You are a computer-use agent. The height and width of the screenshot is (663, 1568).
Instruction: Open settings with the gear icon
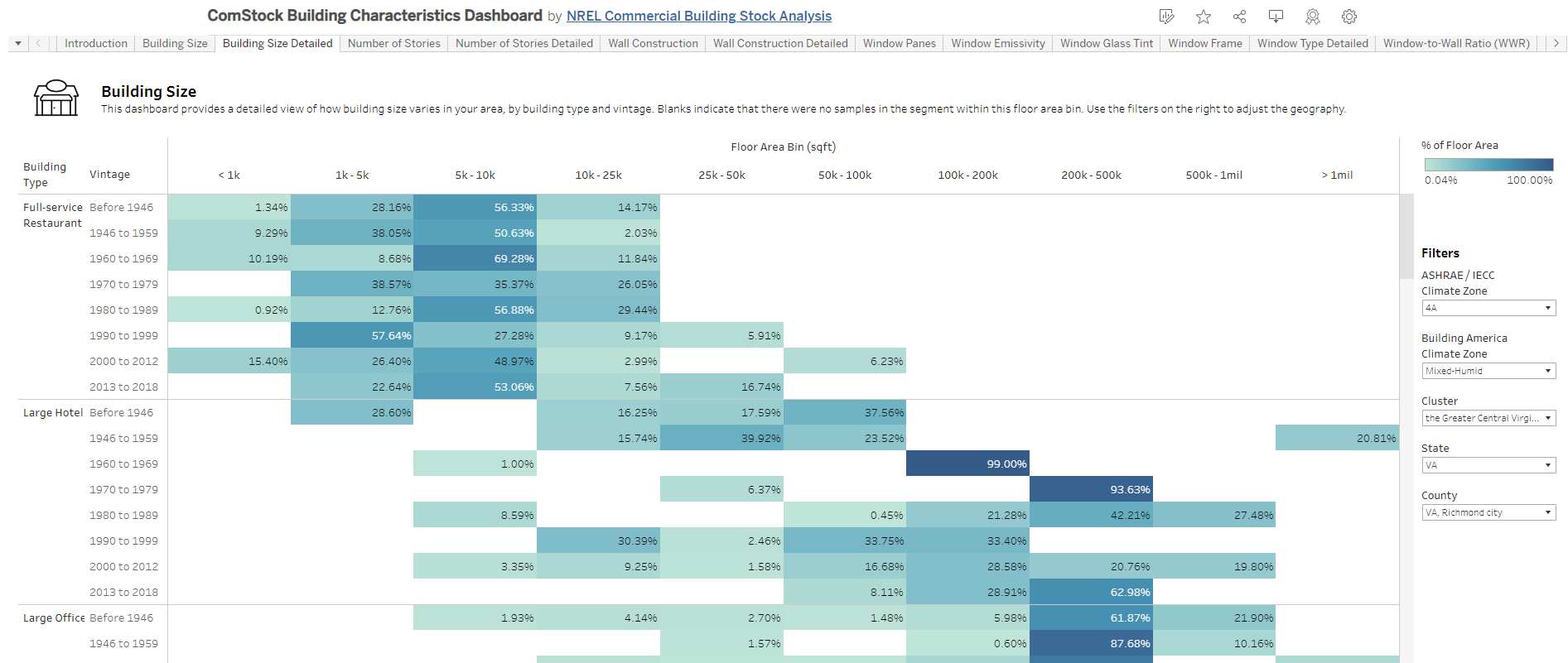coord(1348,17)
